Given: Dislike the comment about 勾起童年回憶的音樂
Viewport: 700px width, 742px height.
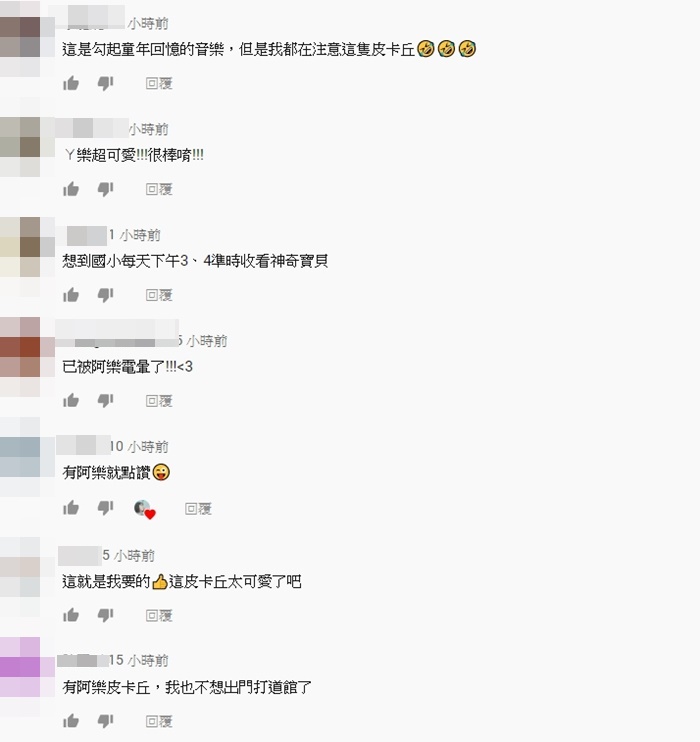Looking at the screenshot, I should 105,84.
